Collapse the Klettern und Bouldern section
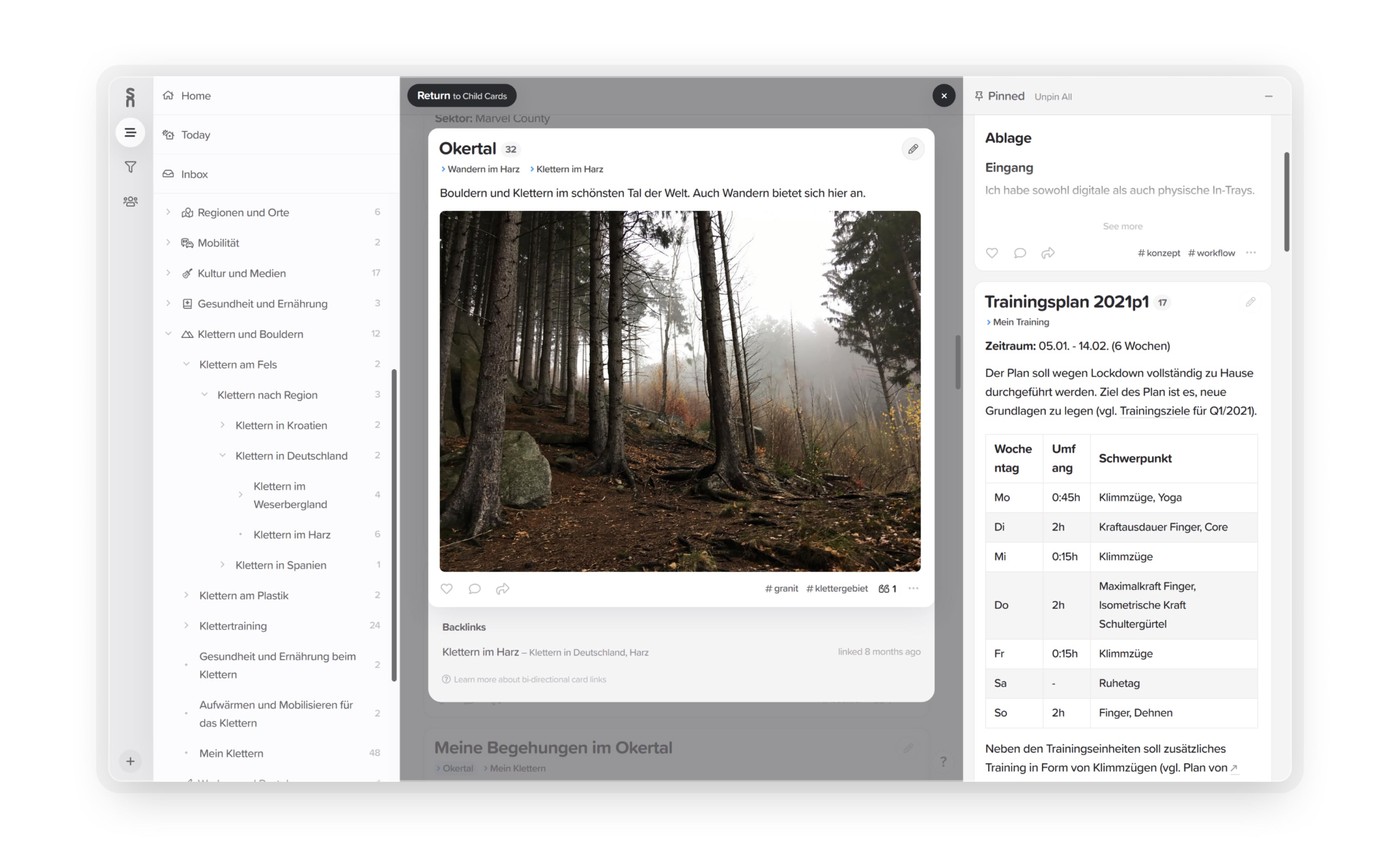 click(x=166, y=333)
